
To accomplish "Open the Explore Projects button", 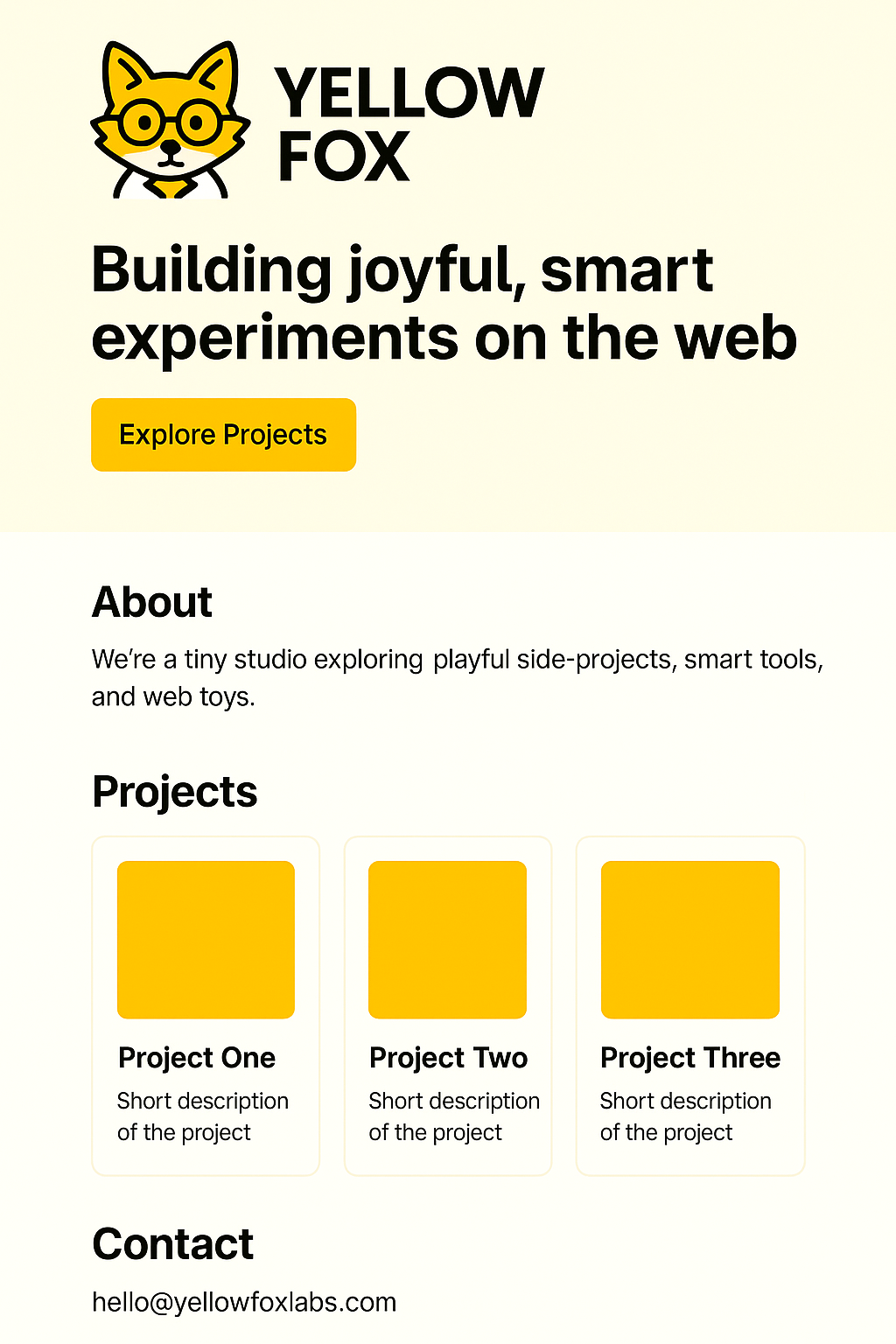I will click(x=223, y=435).
